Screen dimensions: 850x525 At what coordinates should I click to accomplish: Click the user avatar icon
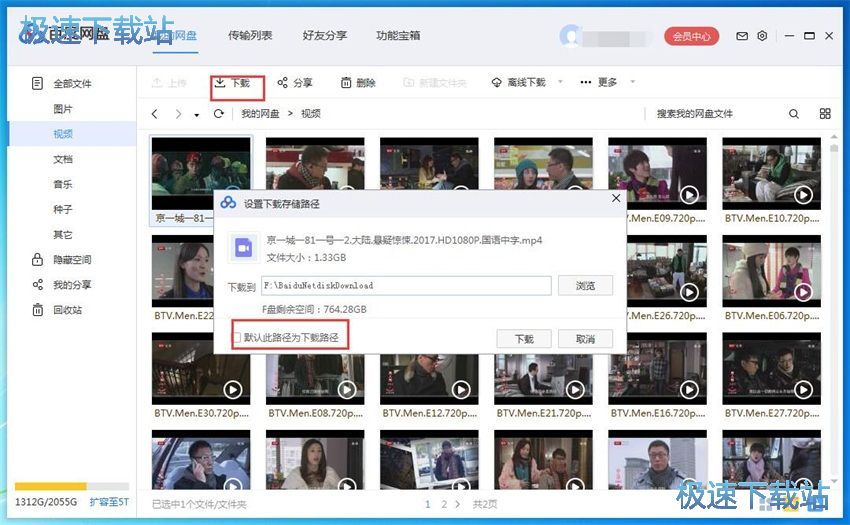coord(571,36)
